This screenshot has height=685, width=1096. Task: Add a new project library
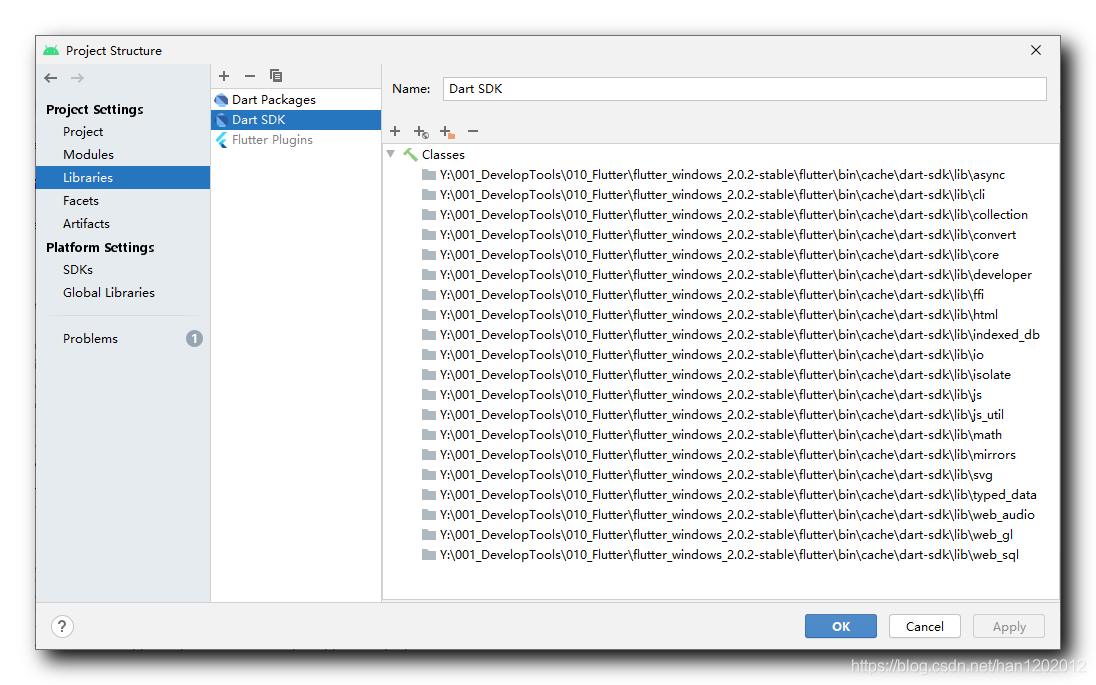[x=224, y=75]
